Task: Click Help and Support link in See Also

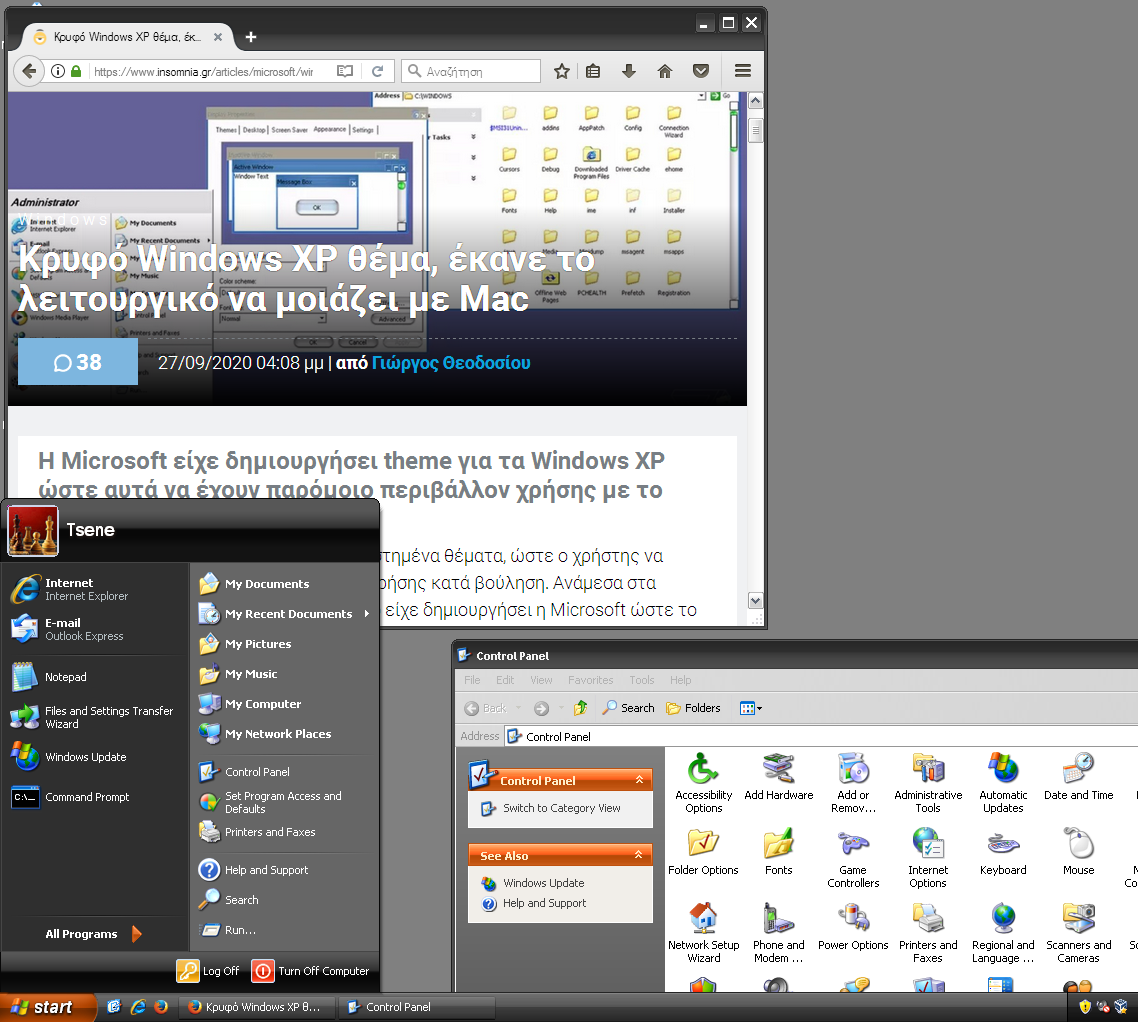Action: click(x=544, y=903)
